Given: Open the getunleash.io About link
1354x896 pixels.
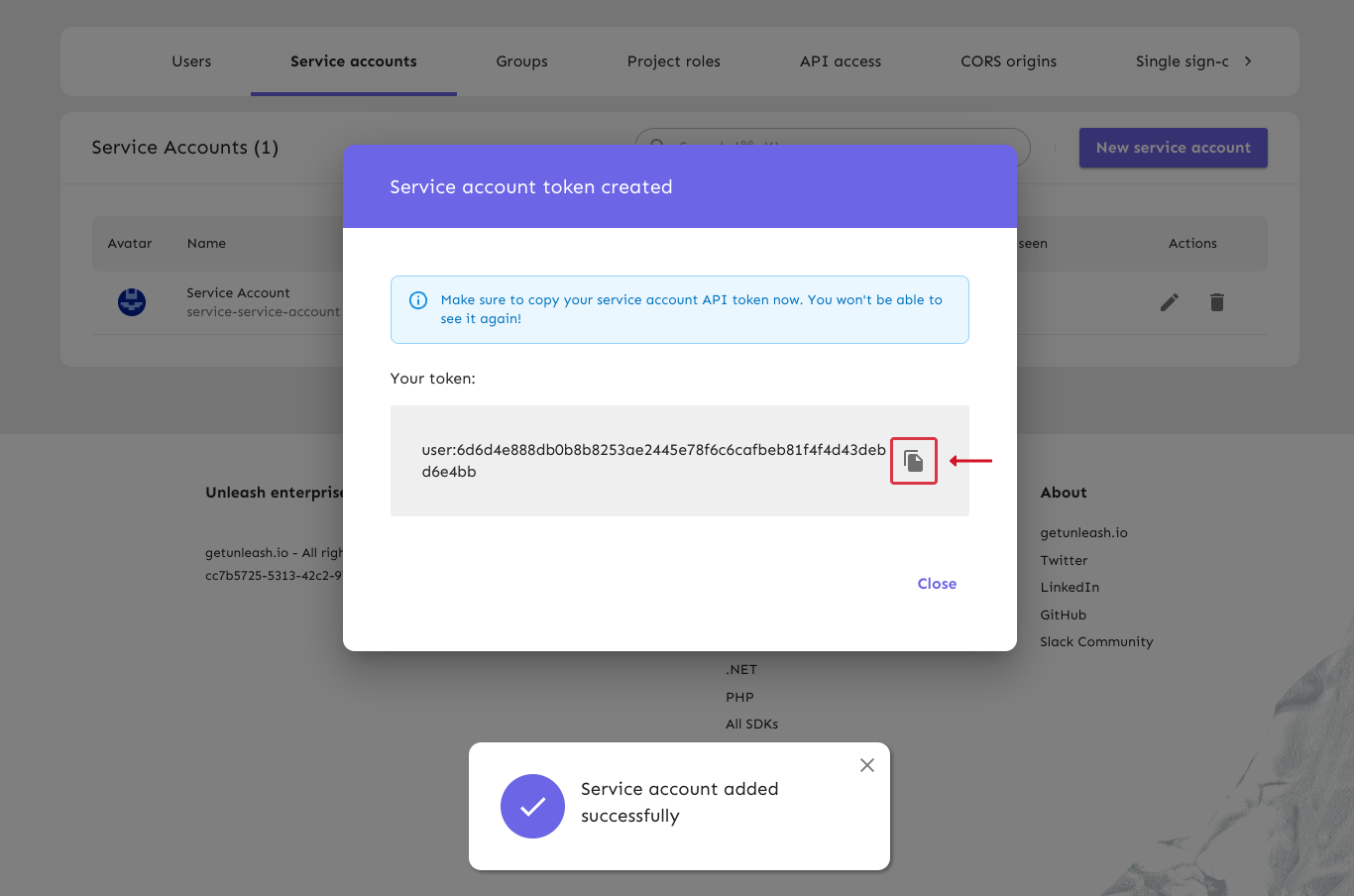Looking at the screenshot, I should (1083, 532).
